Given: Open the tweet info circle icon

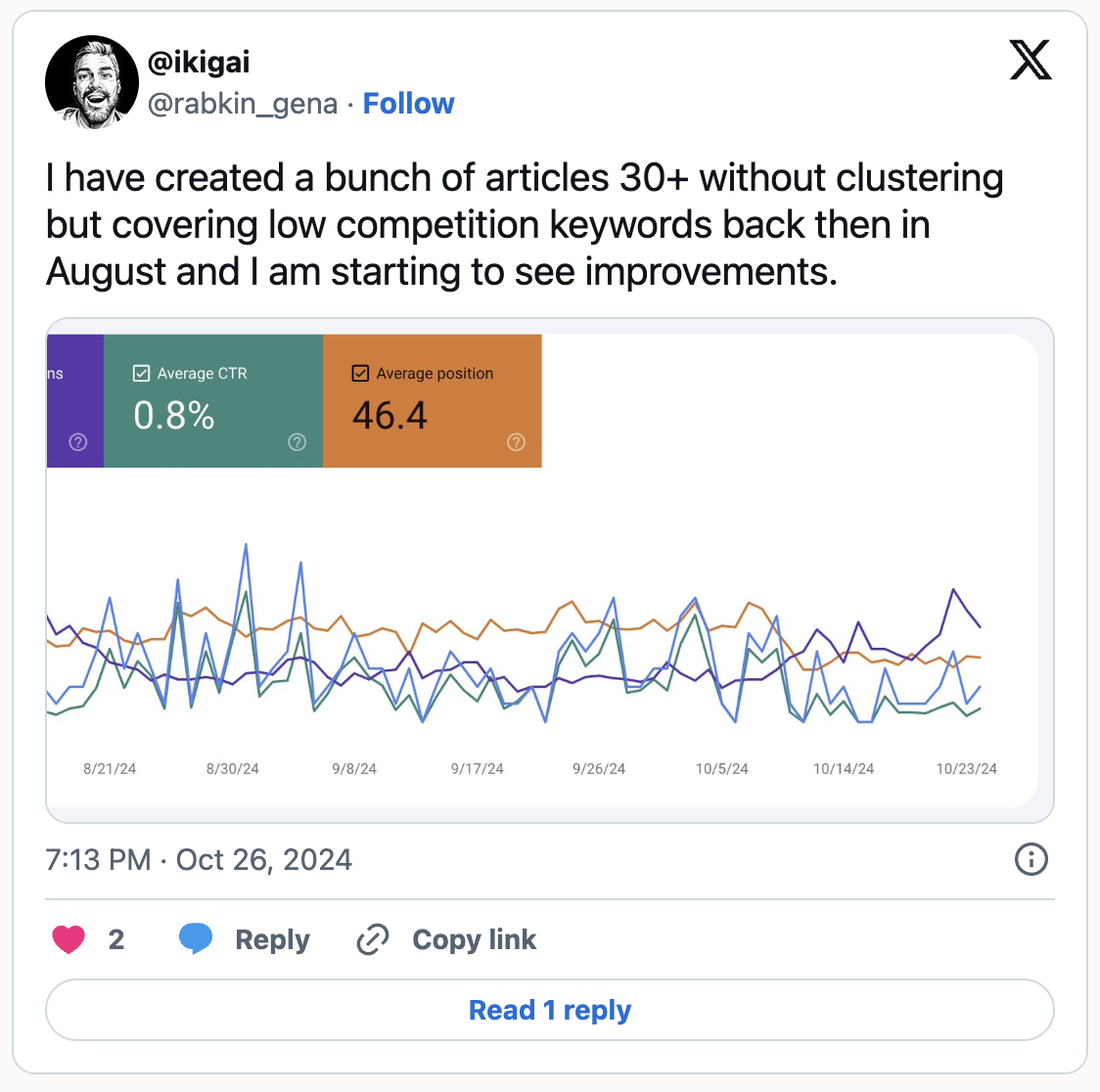Looking at the screenshot, I should pos(1031,860).
